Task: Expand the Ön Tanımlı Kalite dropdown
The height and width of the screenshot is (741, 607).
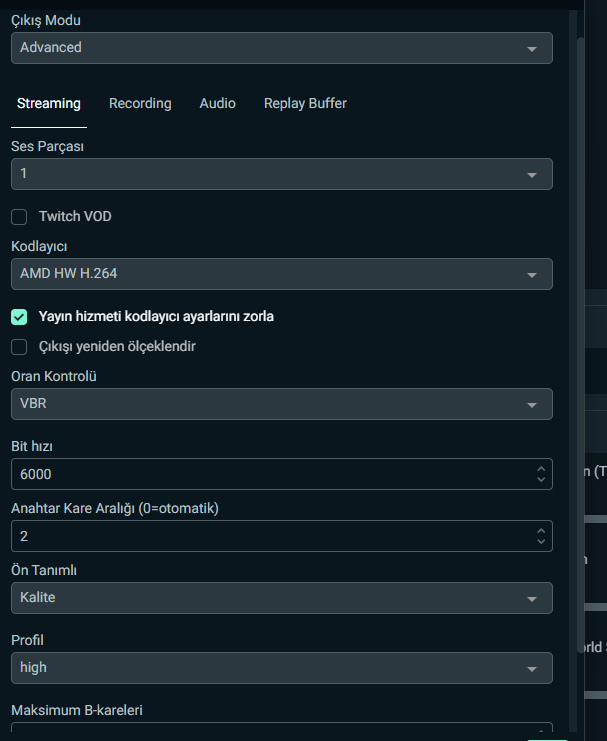Action: [x=281, y=598]
